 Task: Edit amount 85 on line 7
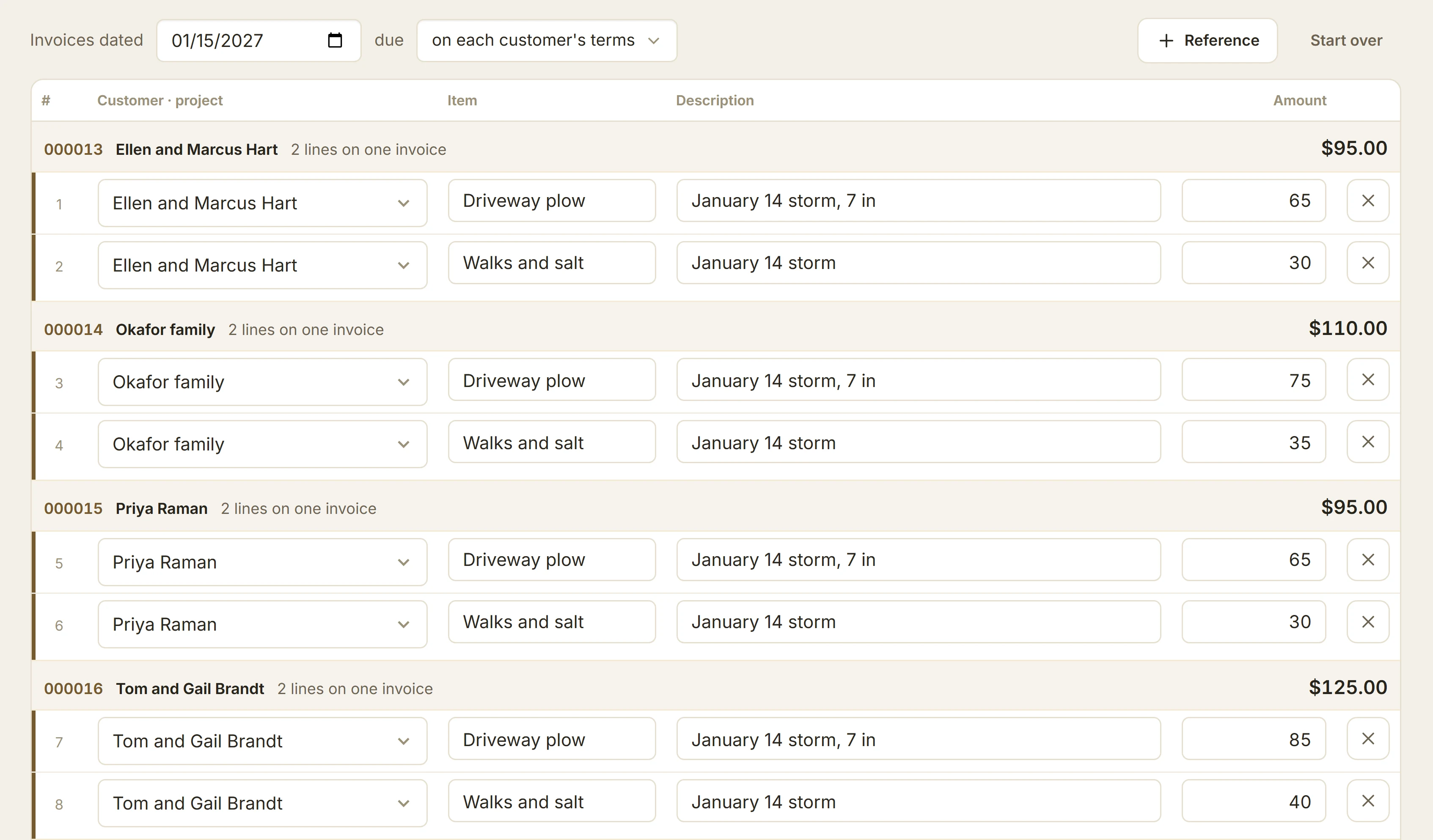1253,739
